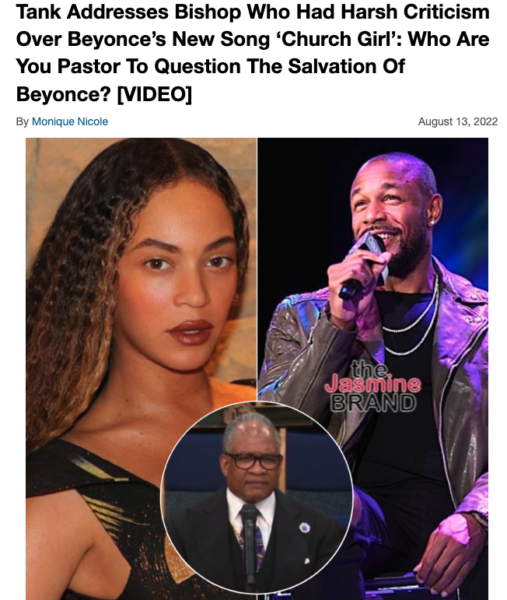This screenshot has height=600, width=507.
Task: Click the headline starting "Tank Addresses Bishop"
Action: click(253, 53)
